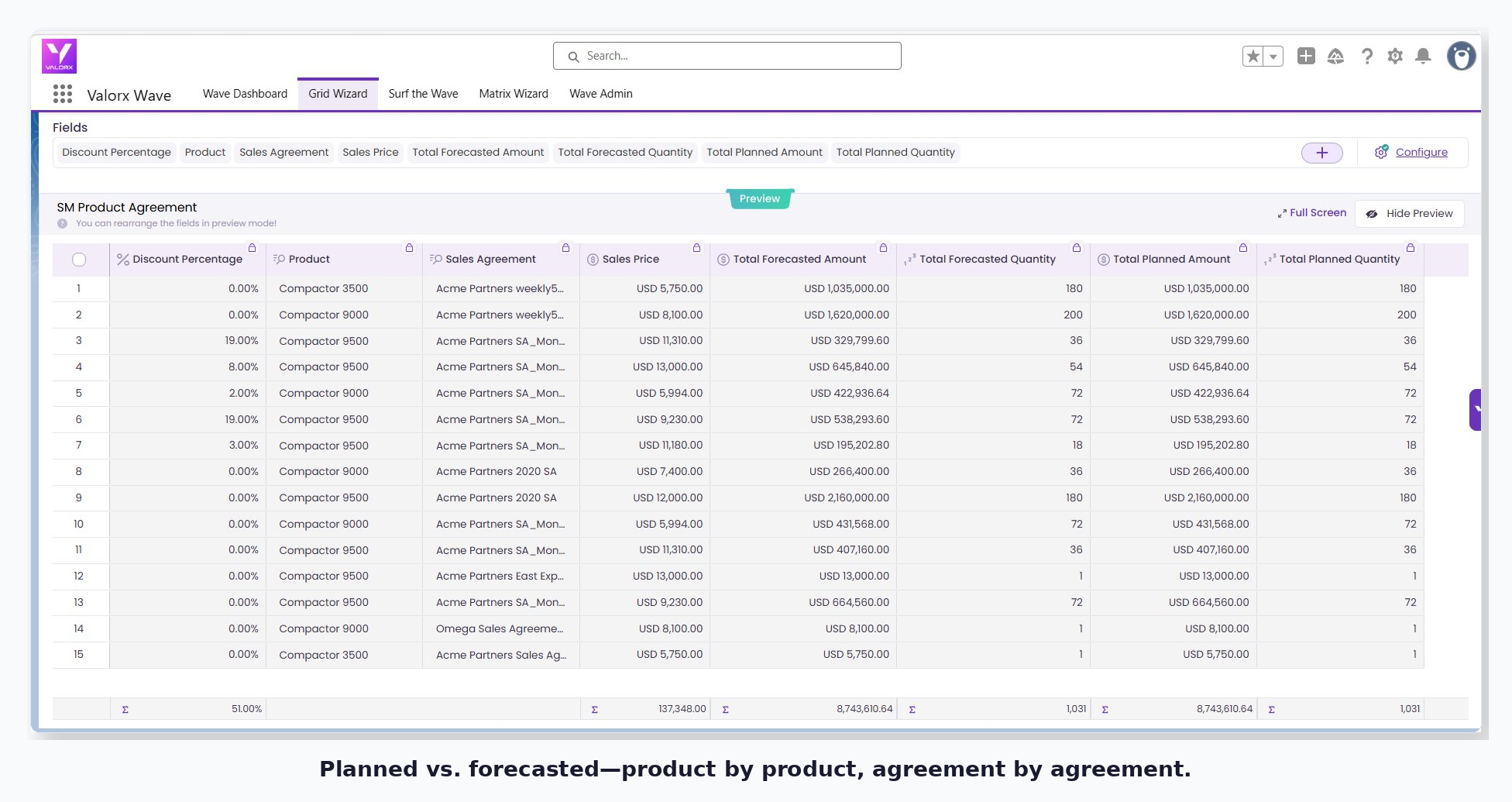The width and height of the screenshot is (1512, 802).
Task: Switch to the Wave Dashboard tab
Action: (245, 94)
